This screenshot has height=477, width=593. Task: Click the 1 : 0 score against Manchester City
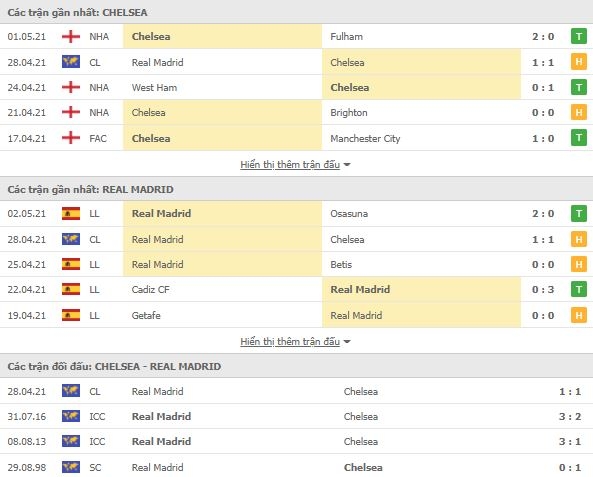click(x=543, y=138)
